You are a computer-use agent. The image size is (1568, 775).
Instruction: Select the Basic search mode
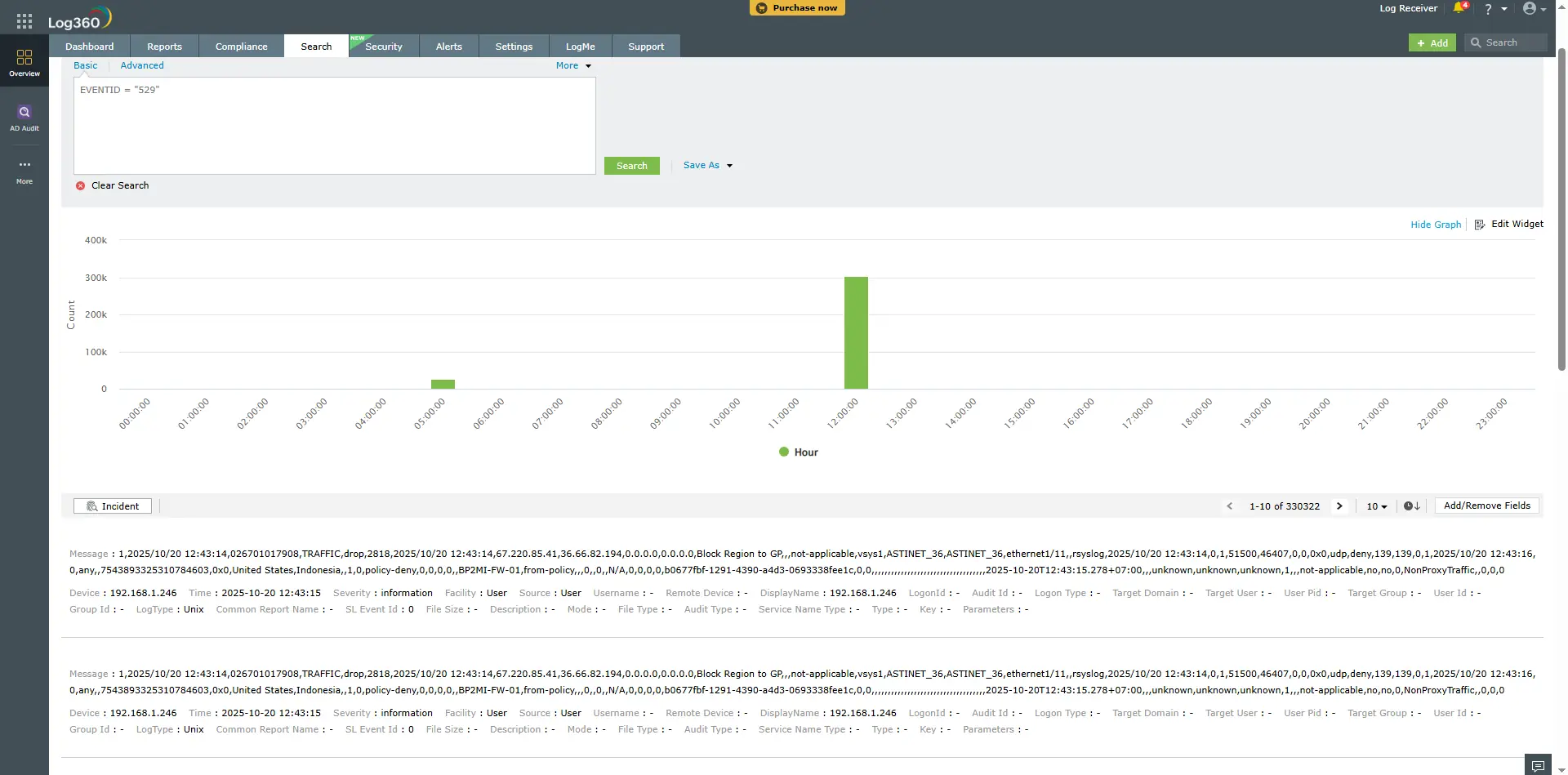[x=86, y=65]
